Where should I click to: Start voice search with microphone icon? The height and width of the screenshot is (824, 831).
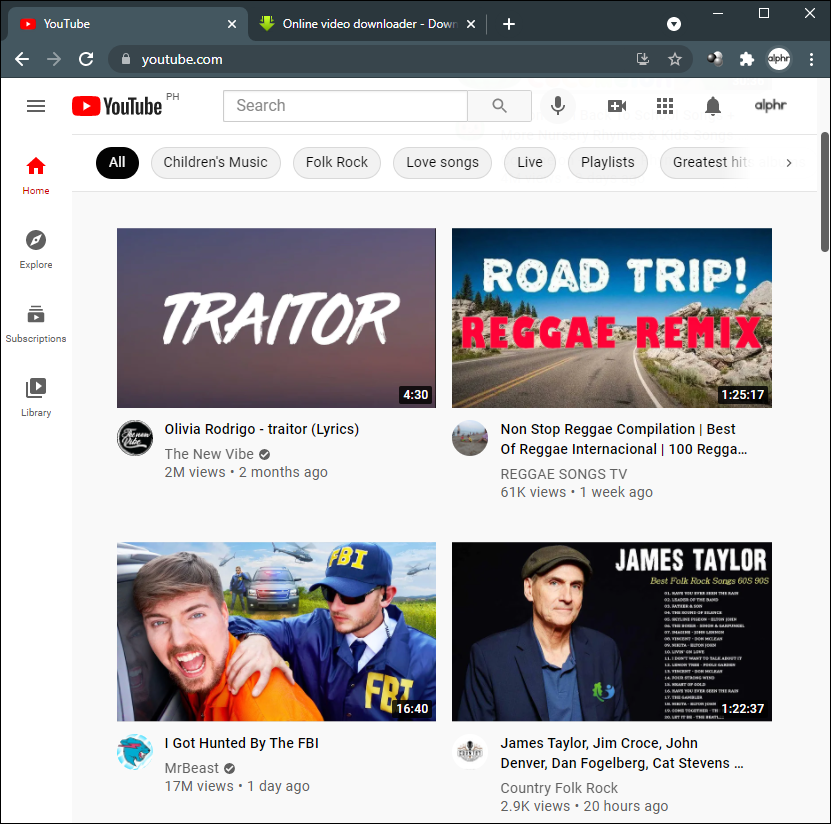(558, 106)
